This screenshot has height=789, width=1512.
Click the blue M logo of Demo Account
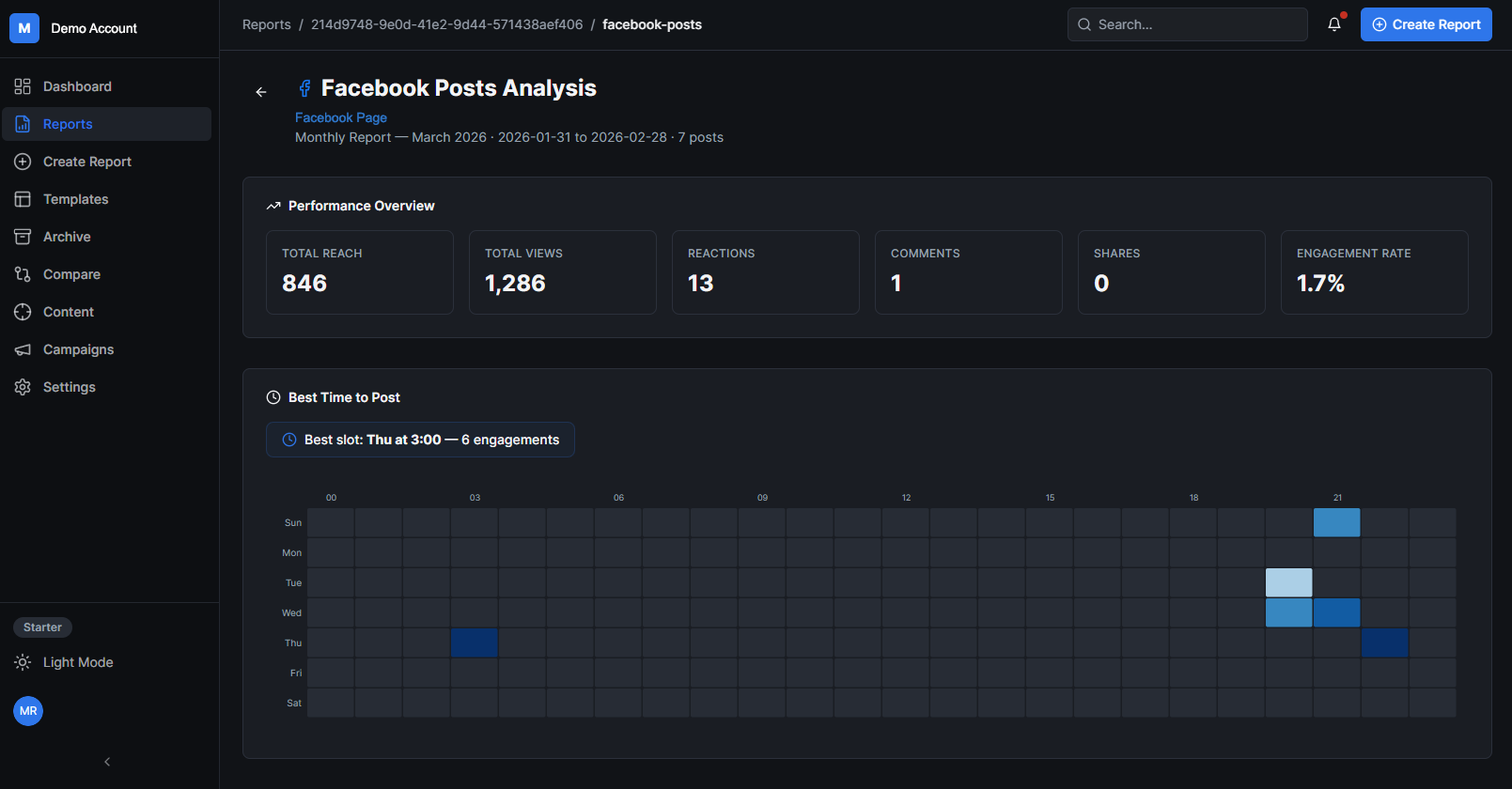[24, 28]
